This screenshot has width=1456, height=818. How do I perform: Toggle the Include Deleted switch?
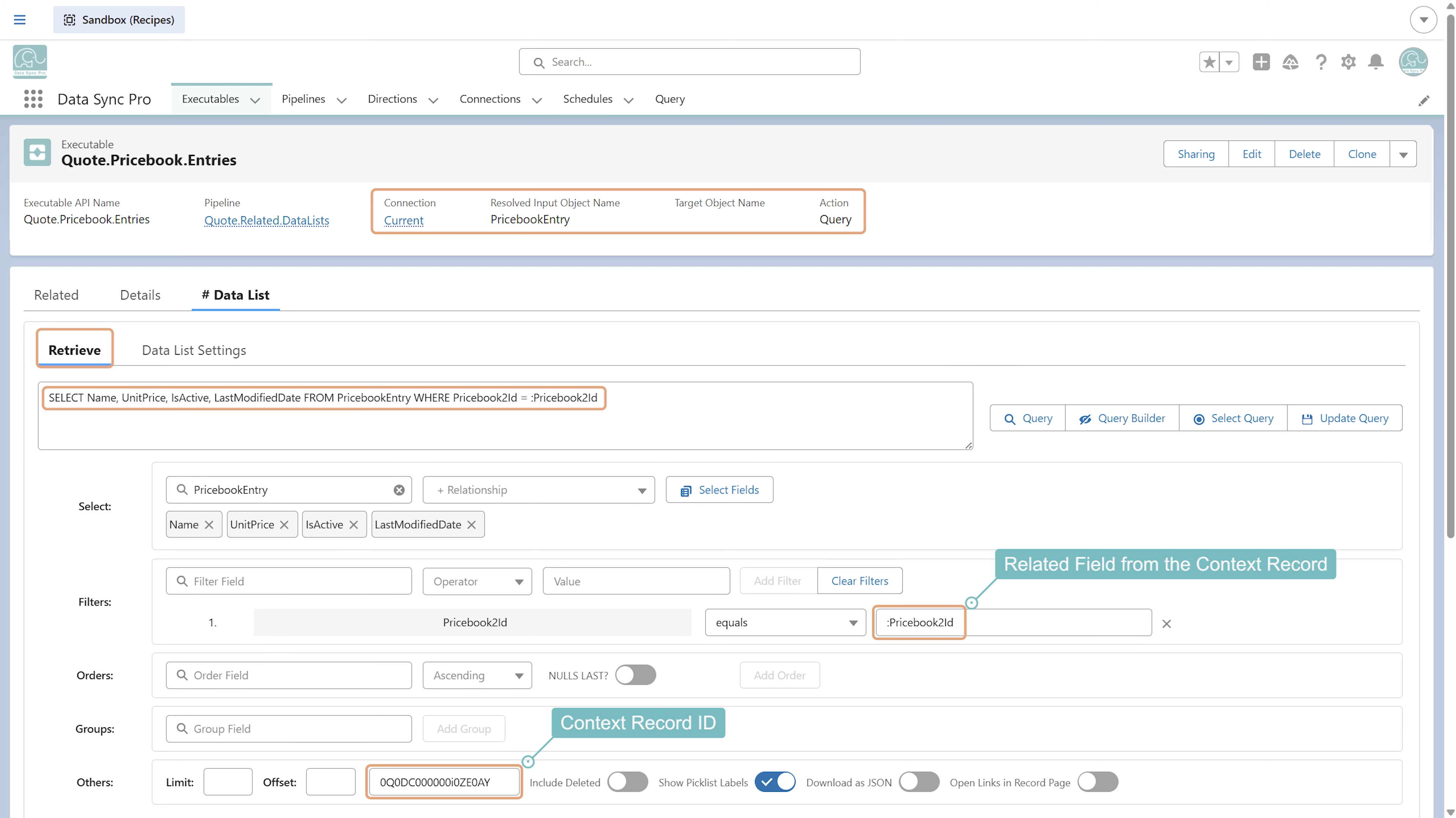coord(627,782)
